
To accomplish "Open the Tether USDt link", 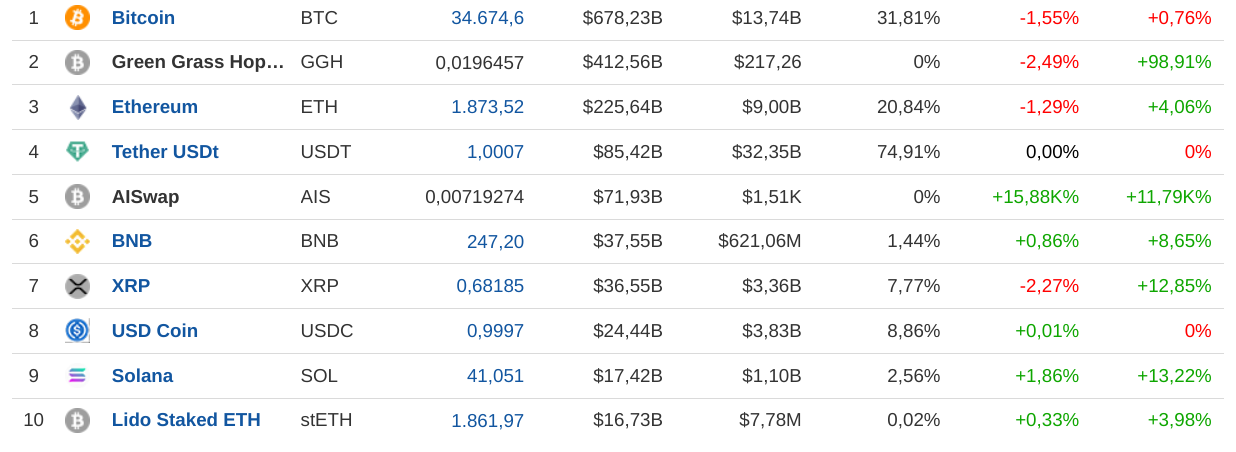I will (x=165, y=152).
